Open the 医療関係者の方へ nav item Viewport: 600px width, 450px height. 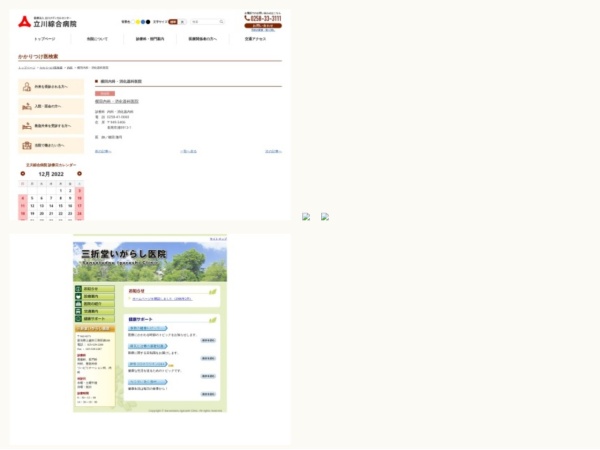(202, 39)
